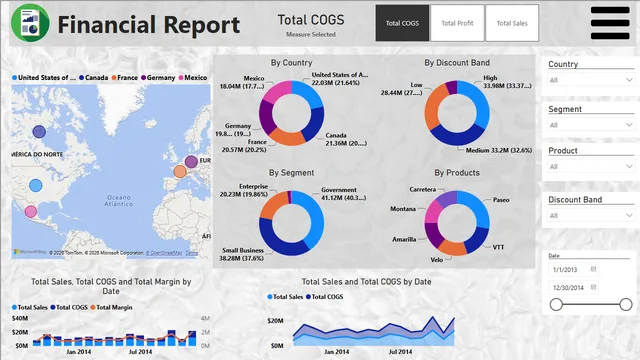
Task: Select Canada in the map legend
Action: [x=93, y=78]
